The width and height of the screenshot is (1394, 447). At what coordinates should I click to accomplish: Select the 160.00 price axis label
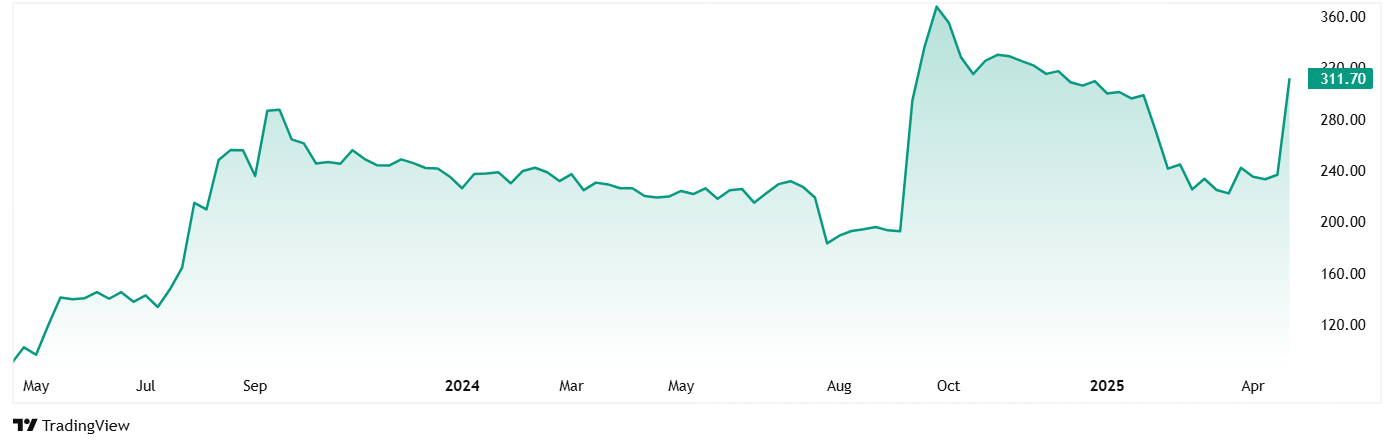[x=1343, y=274]
